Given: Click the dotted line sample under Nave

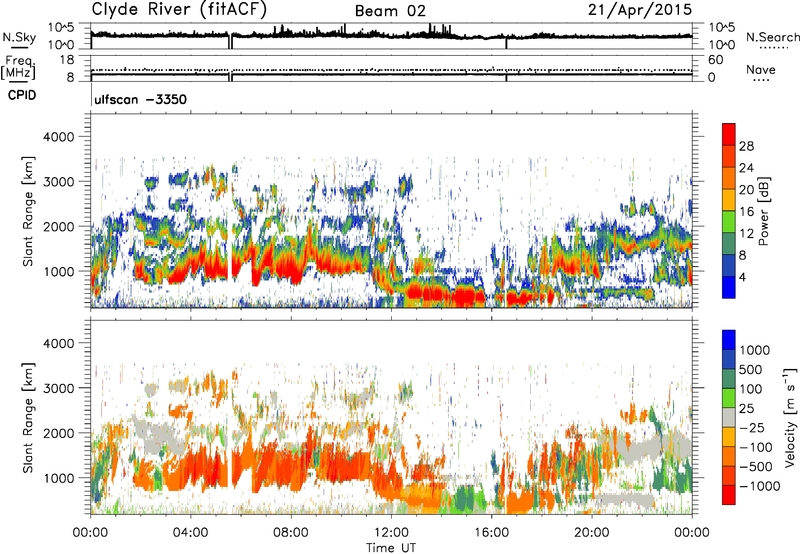Looking at the screenshot, I should click(761, 81).
